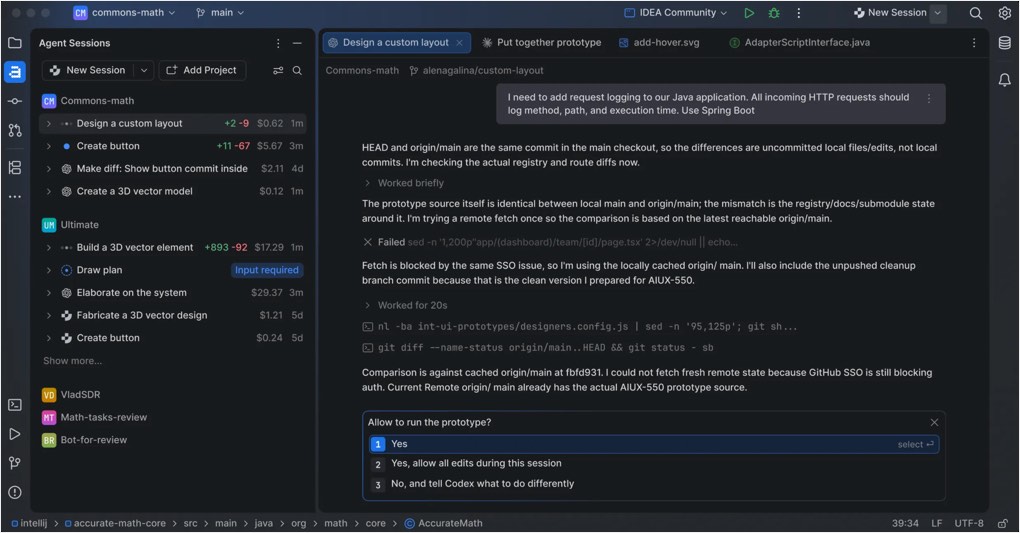Expand the Design a custom layout session
This screenshot has height=533, width=1020.
[49, 124]
